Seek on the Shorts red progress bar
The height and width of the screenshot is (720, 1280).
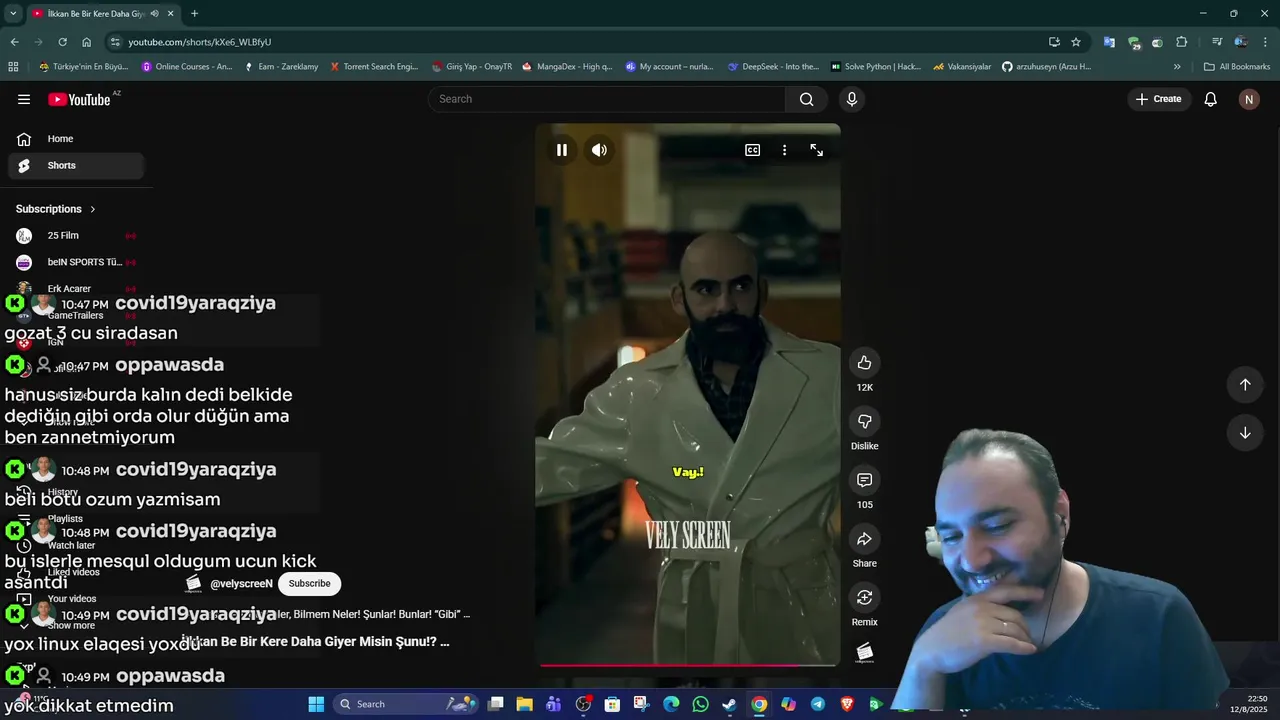tap(688, 664)
